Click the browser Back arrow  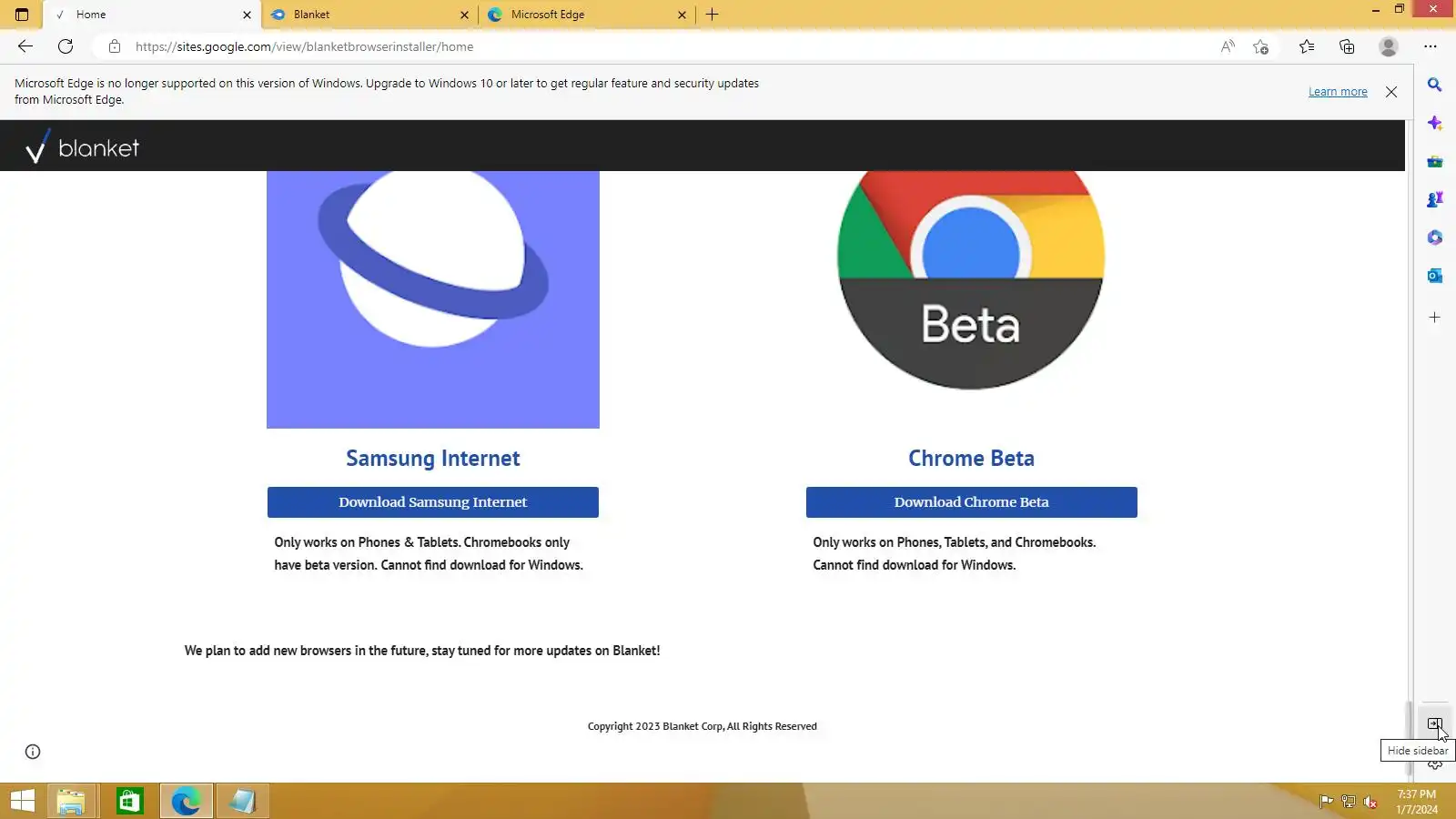pos(25,46)
